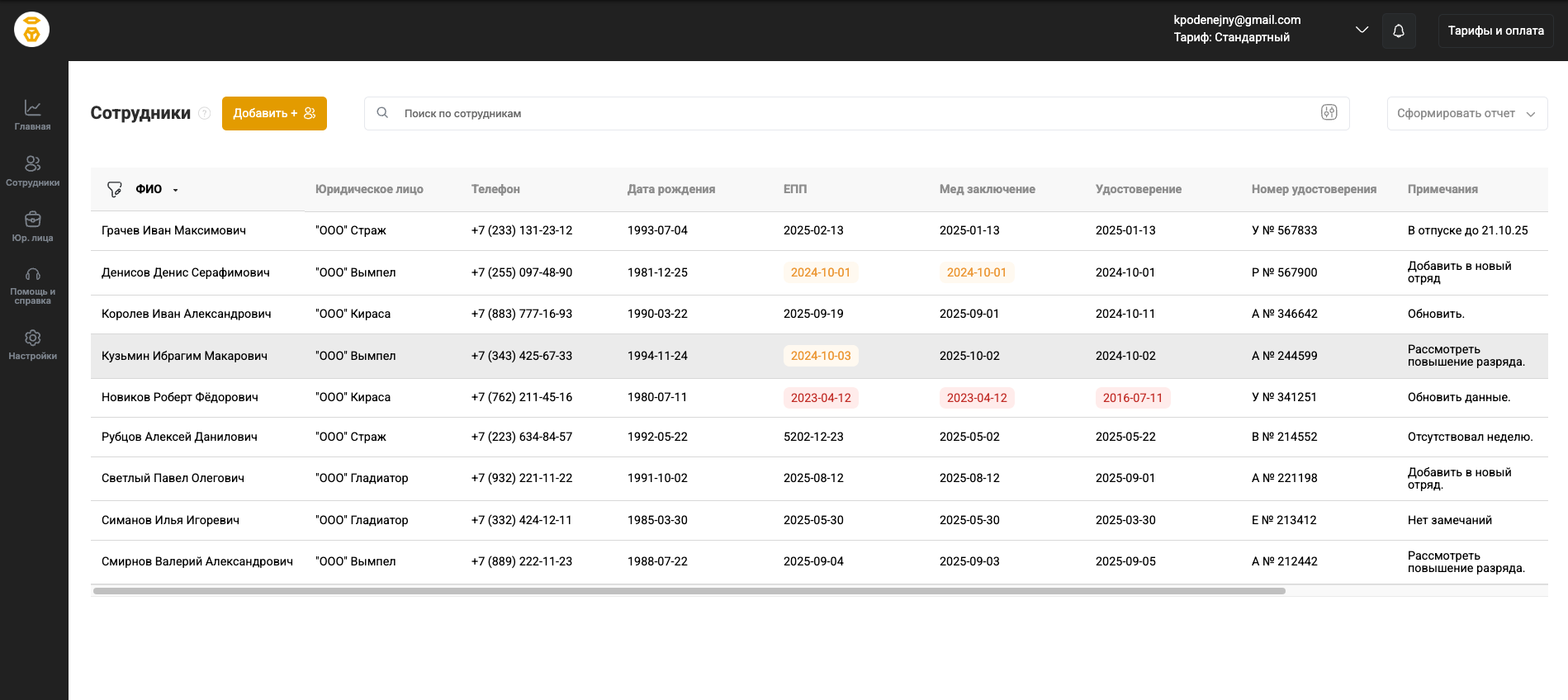
Task: Open Юр. лица section in sidebar
Action: point(32,226)
